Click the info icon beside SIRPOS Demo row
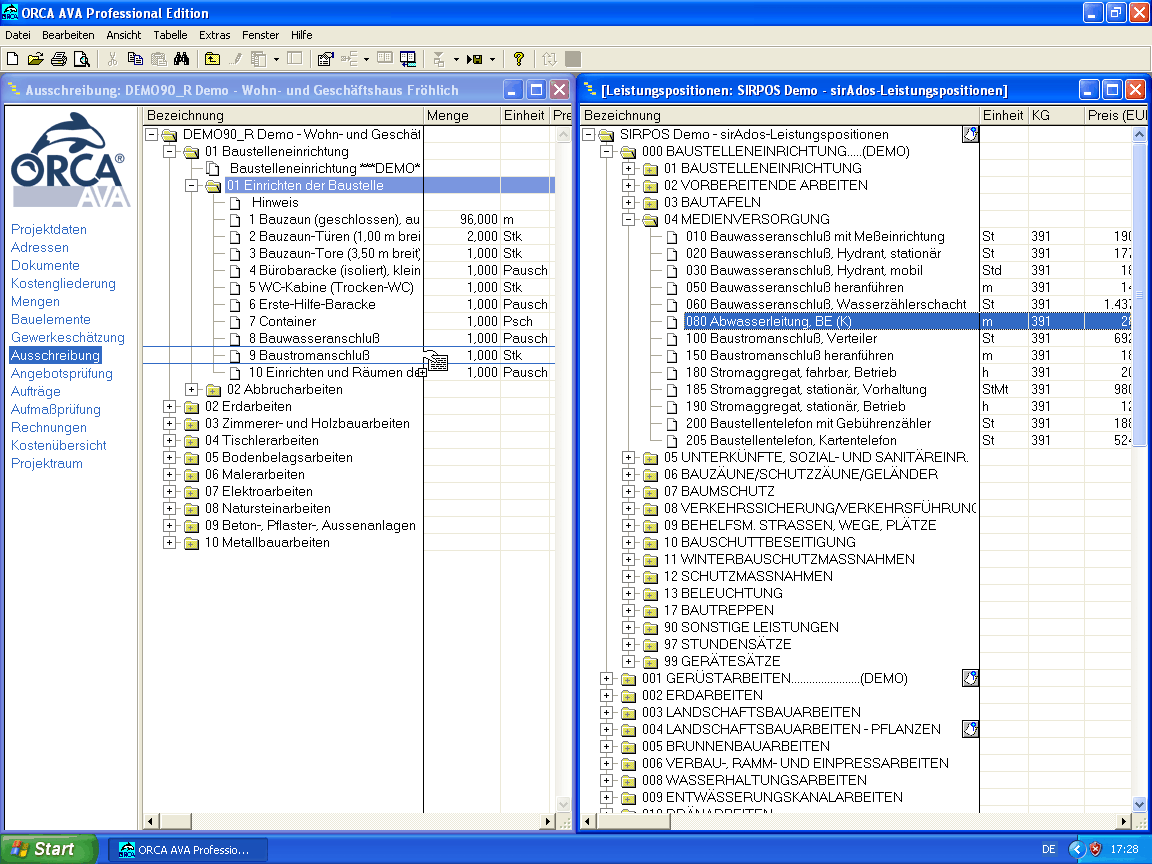 tap(971, 134)
